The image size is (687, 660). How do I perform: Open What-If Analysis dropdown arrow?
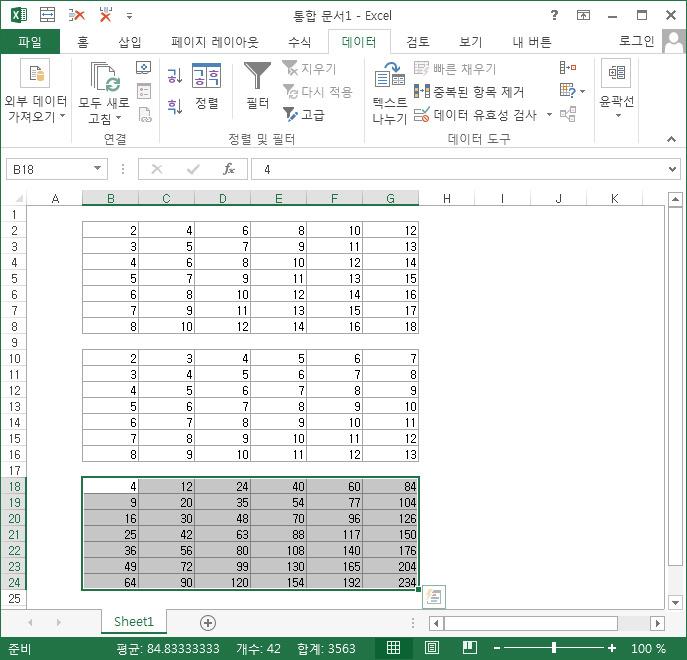(582, 91)
